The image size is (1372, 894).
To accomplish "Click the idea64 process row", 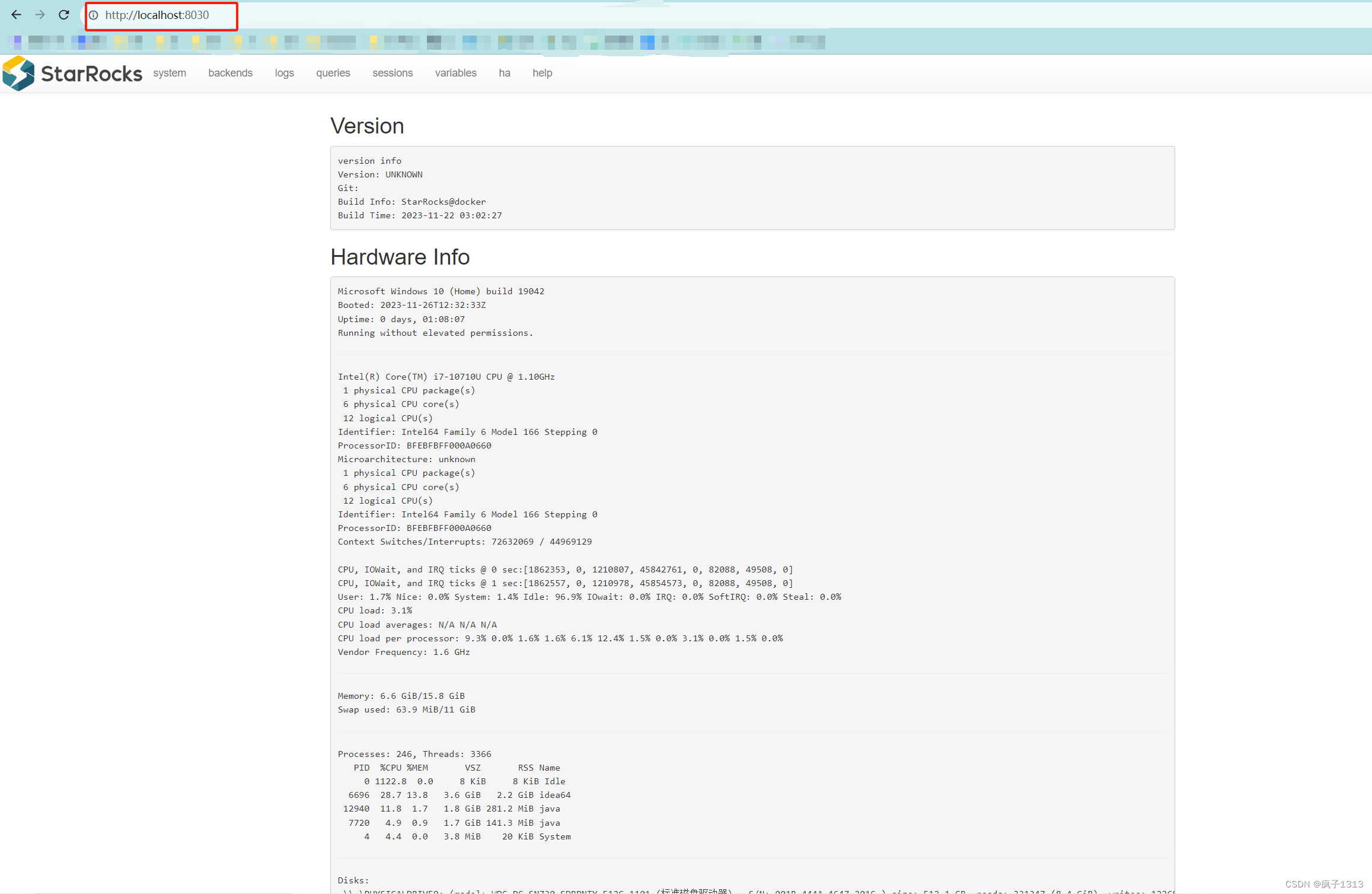I will [460, 795].
